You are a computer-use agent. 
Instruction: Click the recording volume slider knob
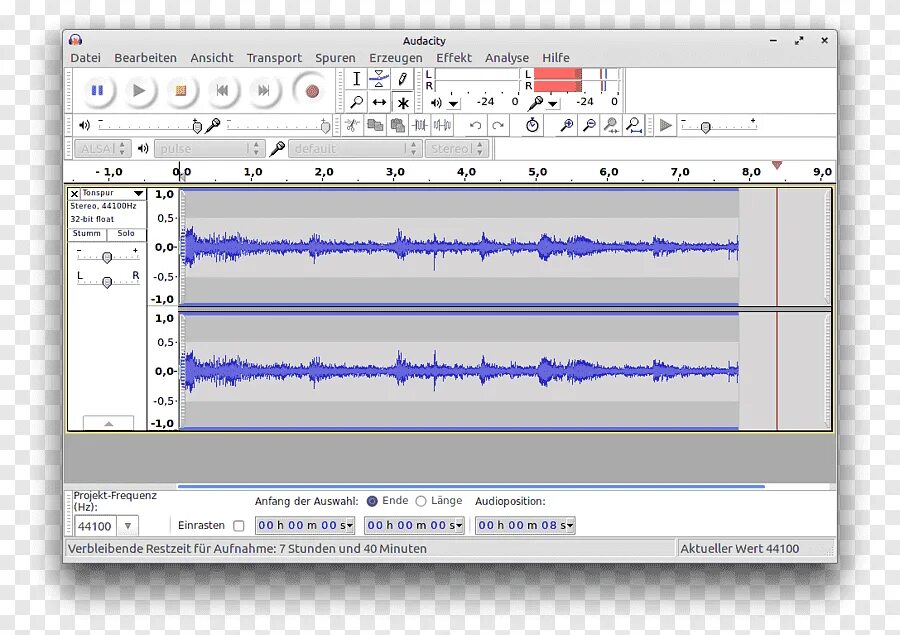point(325,126)
